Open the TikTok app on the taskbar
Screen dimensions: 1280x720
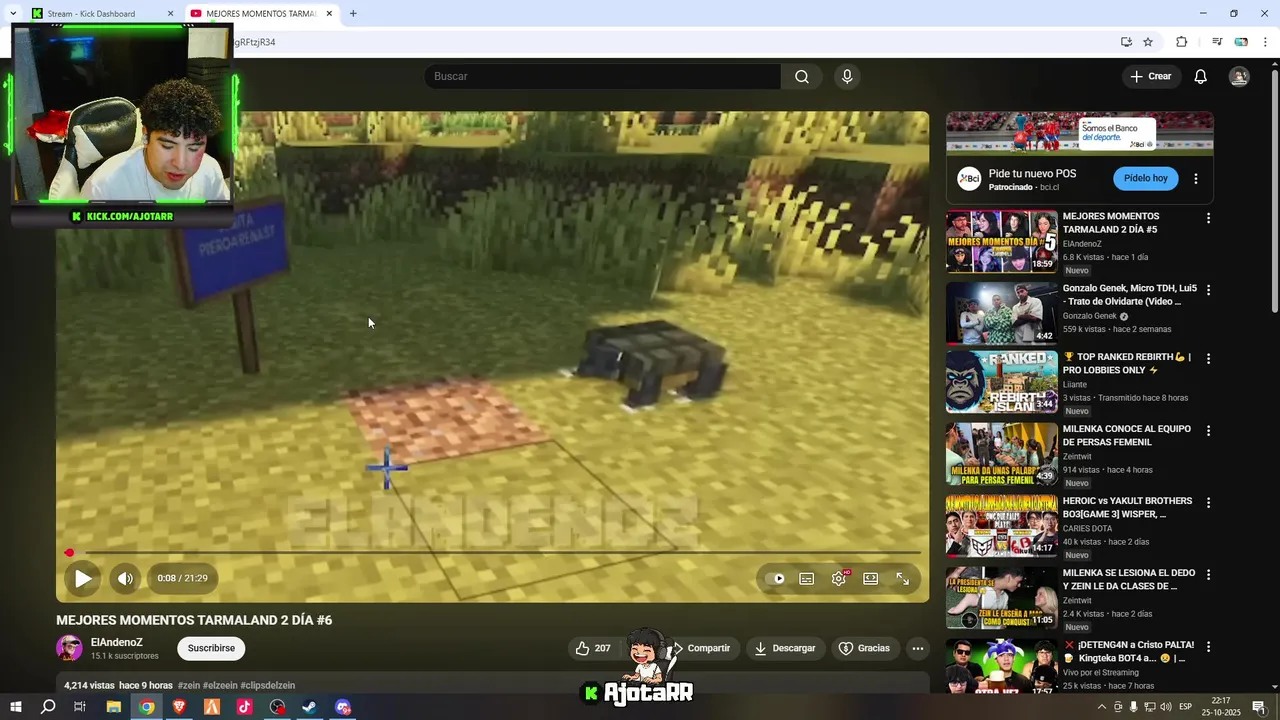click(x=245, y=707)
